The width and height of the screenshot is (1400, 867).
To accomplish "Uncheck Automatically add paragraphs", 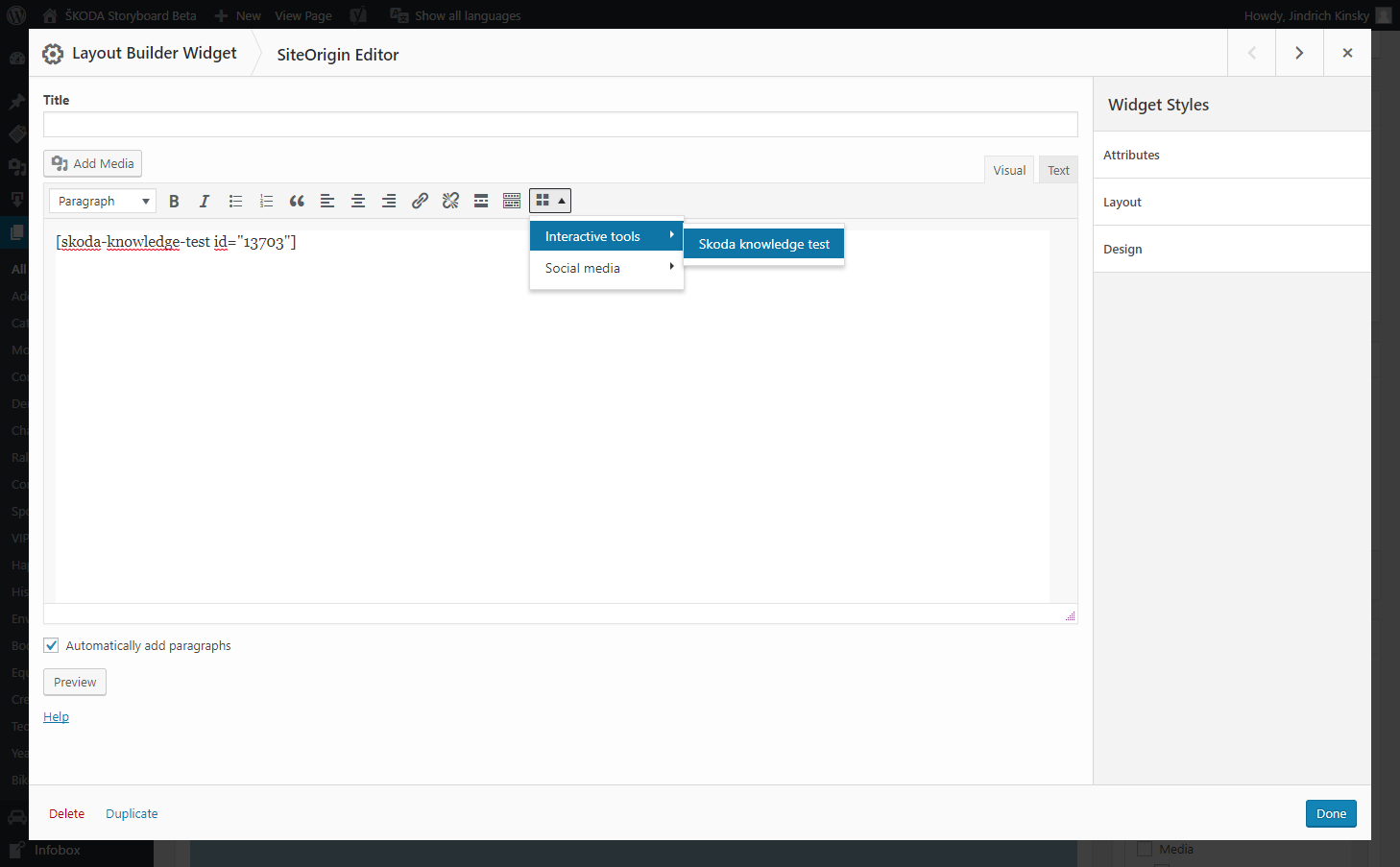I will (x=51, y=645).
